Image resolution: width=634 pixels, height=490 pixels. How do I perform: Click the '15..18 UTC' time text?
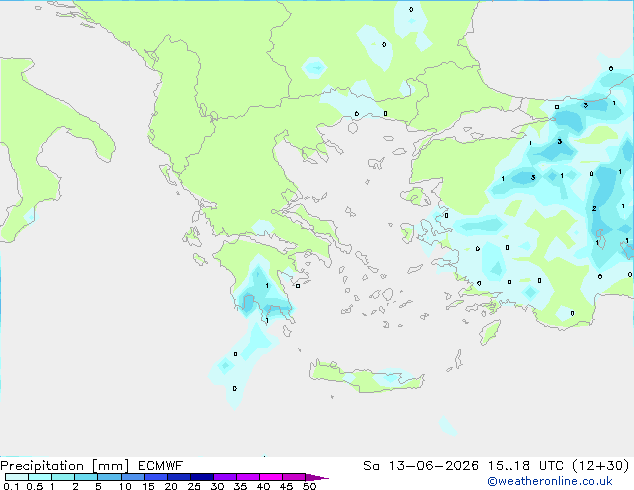pyautogui.click(x=526, y=466)
